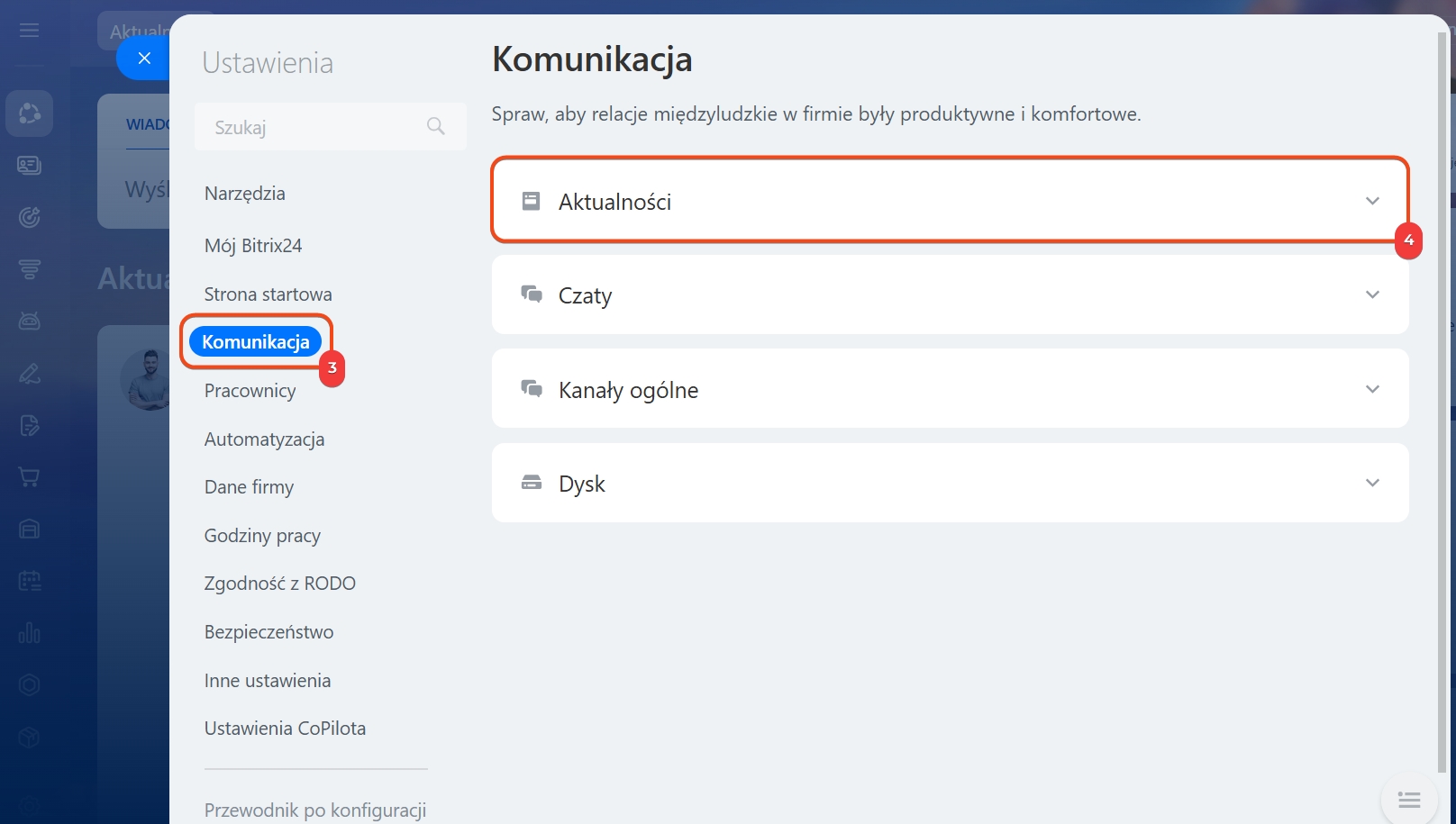The image size is (1456, 824).
Task: Go to Bezpieczeństwo settings
Action: tap(268, 632)
